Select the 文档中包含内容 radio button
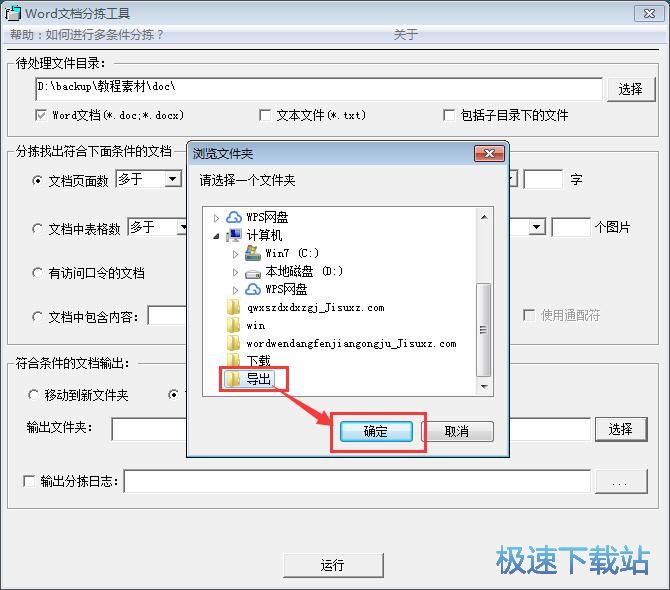This screenshot has width=670, height=590. click(37, 317)
